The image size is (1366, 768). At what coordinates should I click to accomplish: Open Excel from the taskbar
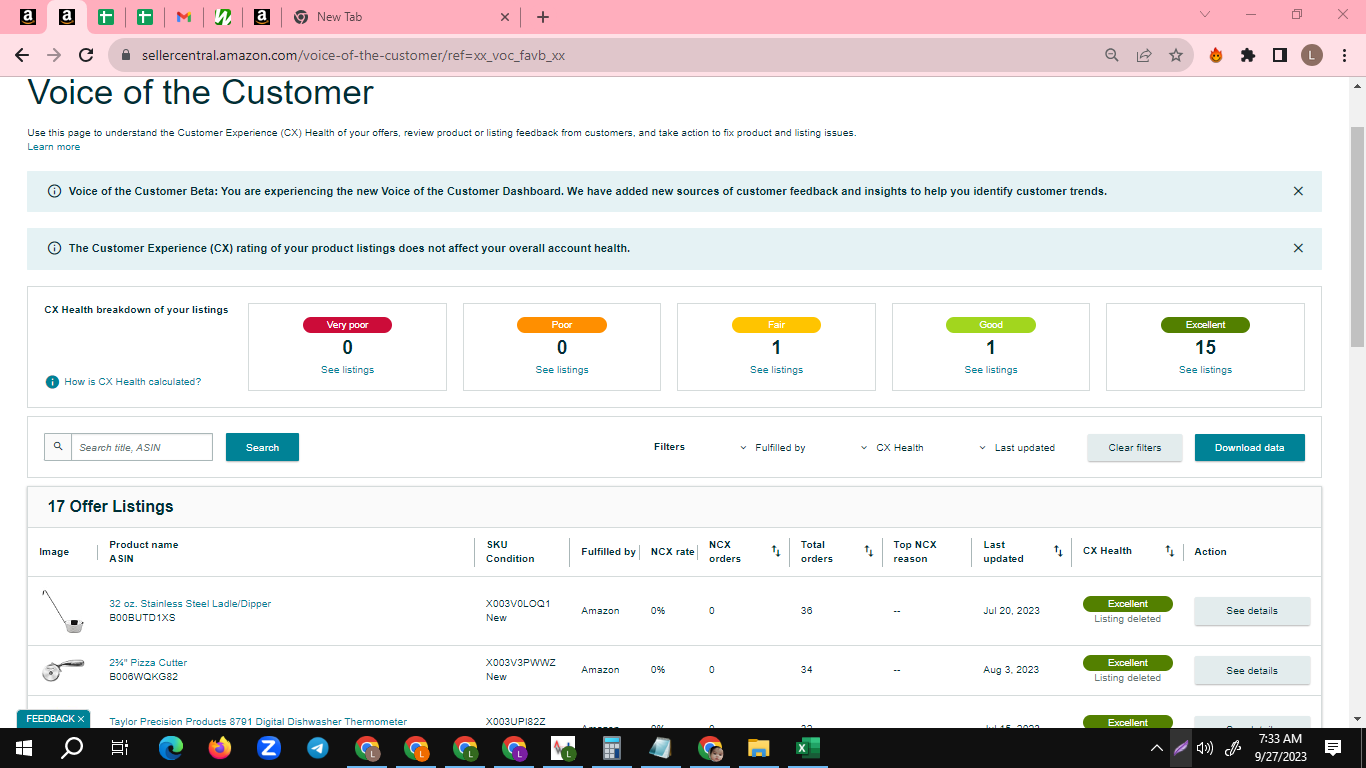pos(808,748)
